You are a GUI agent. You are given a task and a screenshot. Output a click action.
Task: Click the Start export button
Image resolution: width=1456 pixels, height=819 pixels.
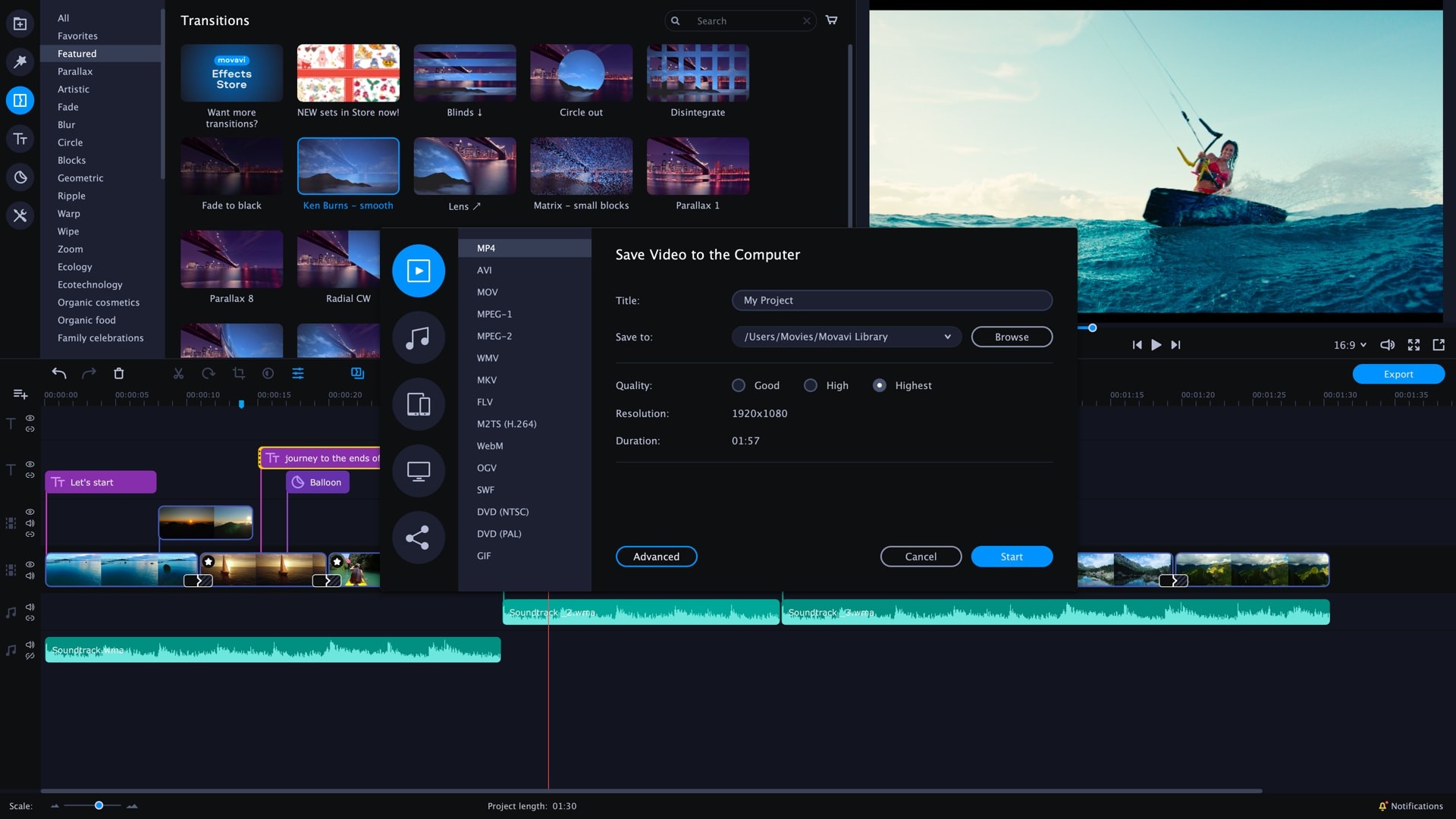tap(1011, 557)
